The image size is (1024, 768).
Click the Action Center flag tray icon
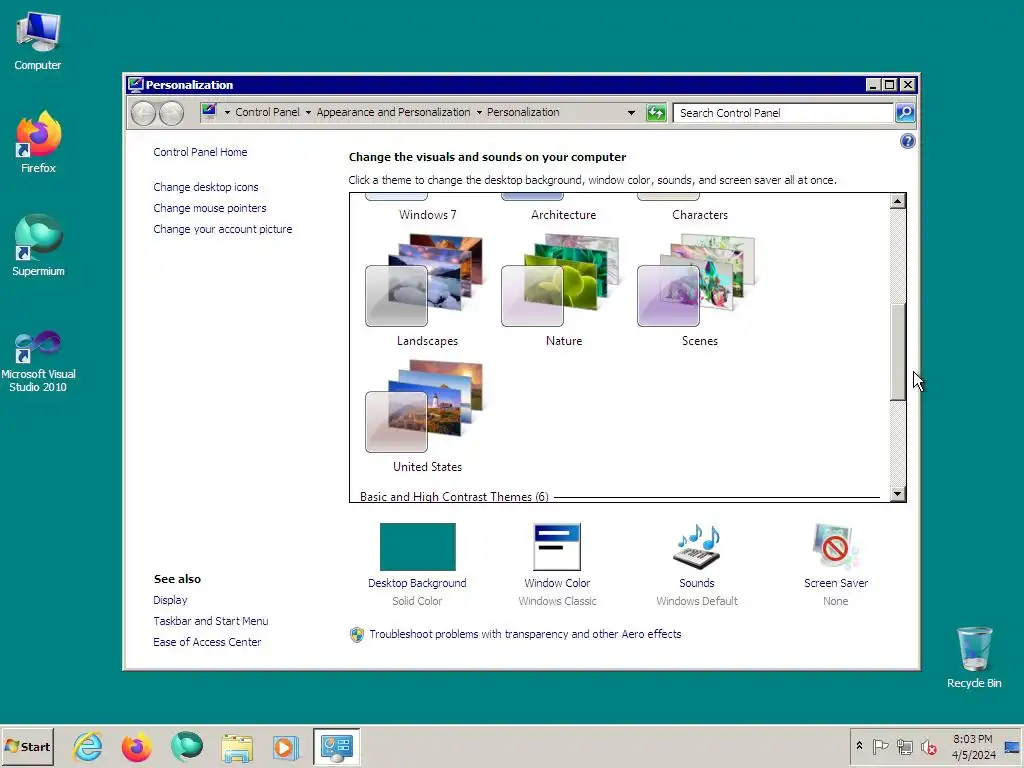coord(880,746)
